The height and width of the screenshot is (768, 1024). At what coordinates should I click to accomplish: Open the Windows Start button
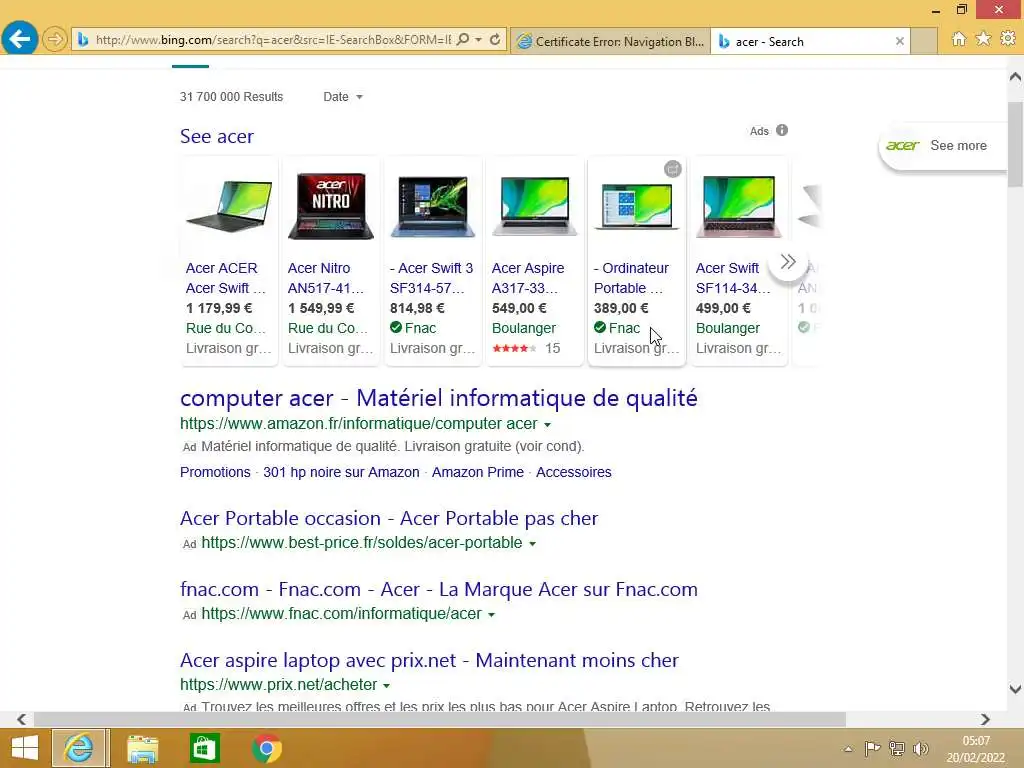pos(25,748)
